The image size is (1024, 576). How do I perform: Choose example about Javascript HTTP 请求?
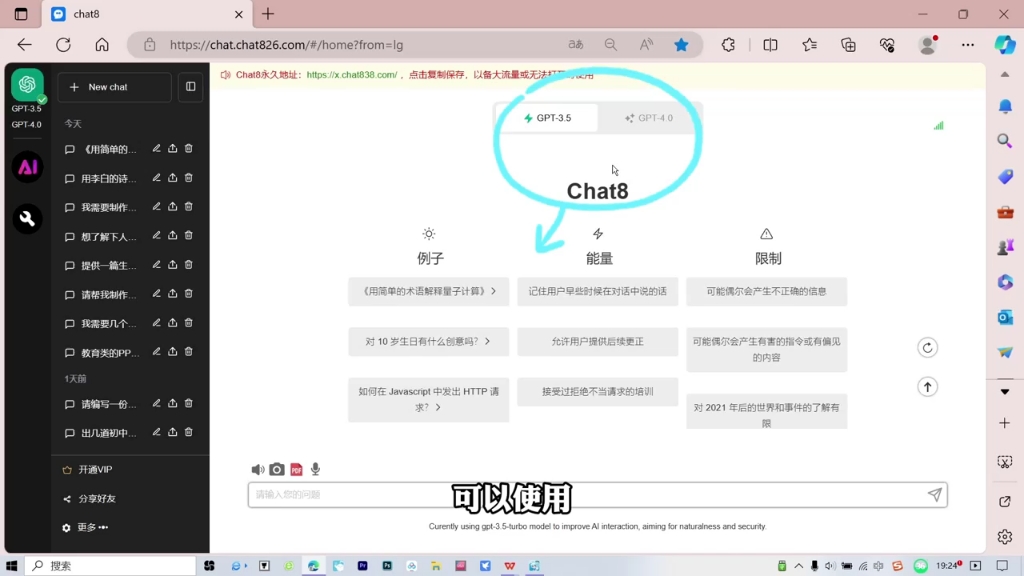(x=428, y=400)
